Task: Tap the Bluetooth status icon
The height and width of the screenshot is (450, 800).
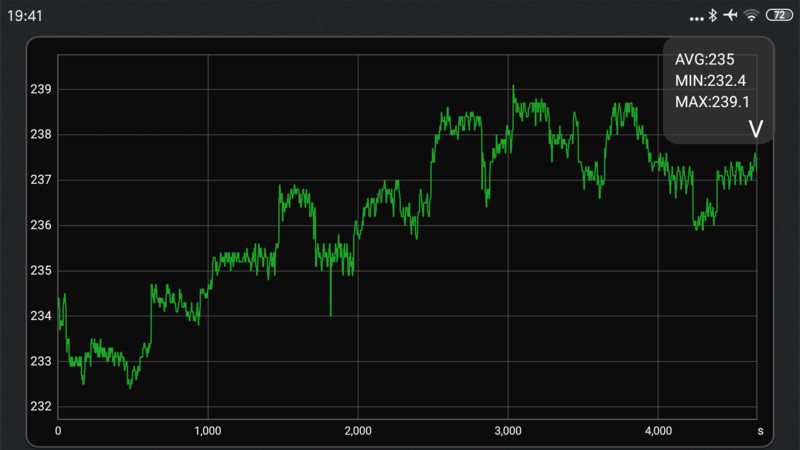Action: [x=713, y=15]
